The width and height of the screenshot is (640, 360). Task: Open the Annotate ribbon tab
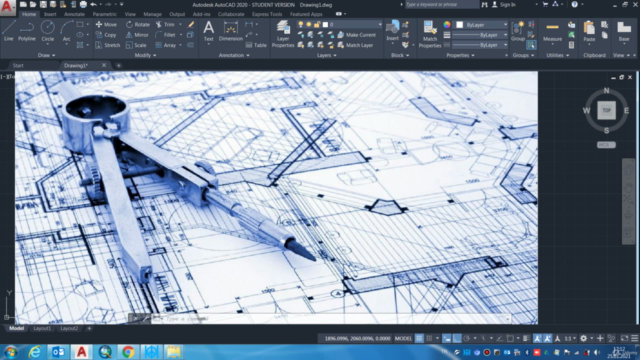tap(74, 14)
